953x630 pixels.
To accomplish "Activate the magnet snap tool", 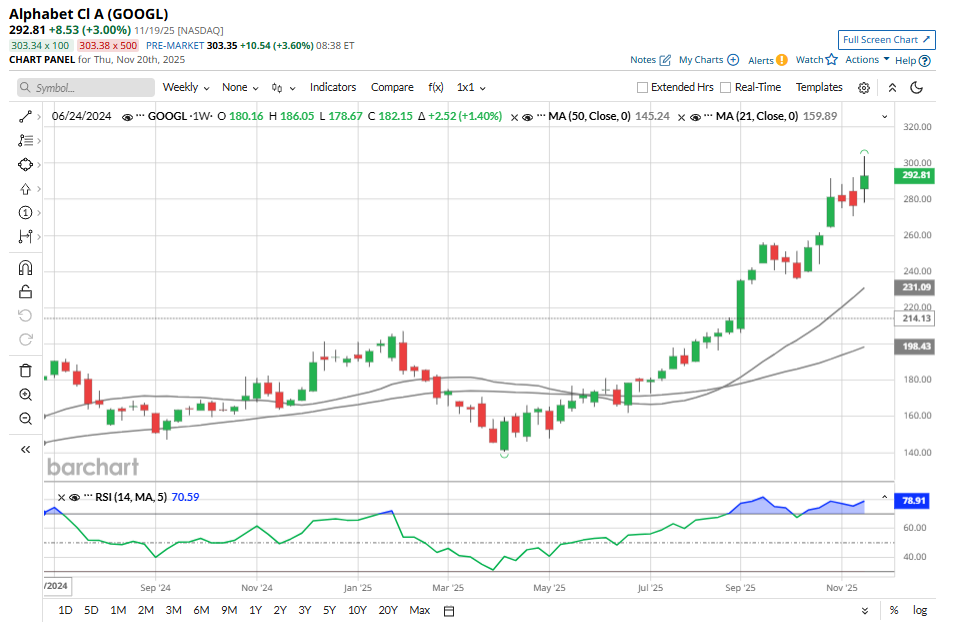I will click(25, 267).
